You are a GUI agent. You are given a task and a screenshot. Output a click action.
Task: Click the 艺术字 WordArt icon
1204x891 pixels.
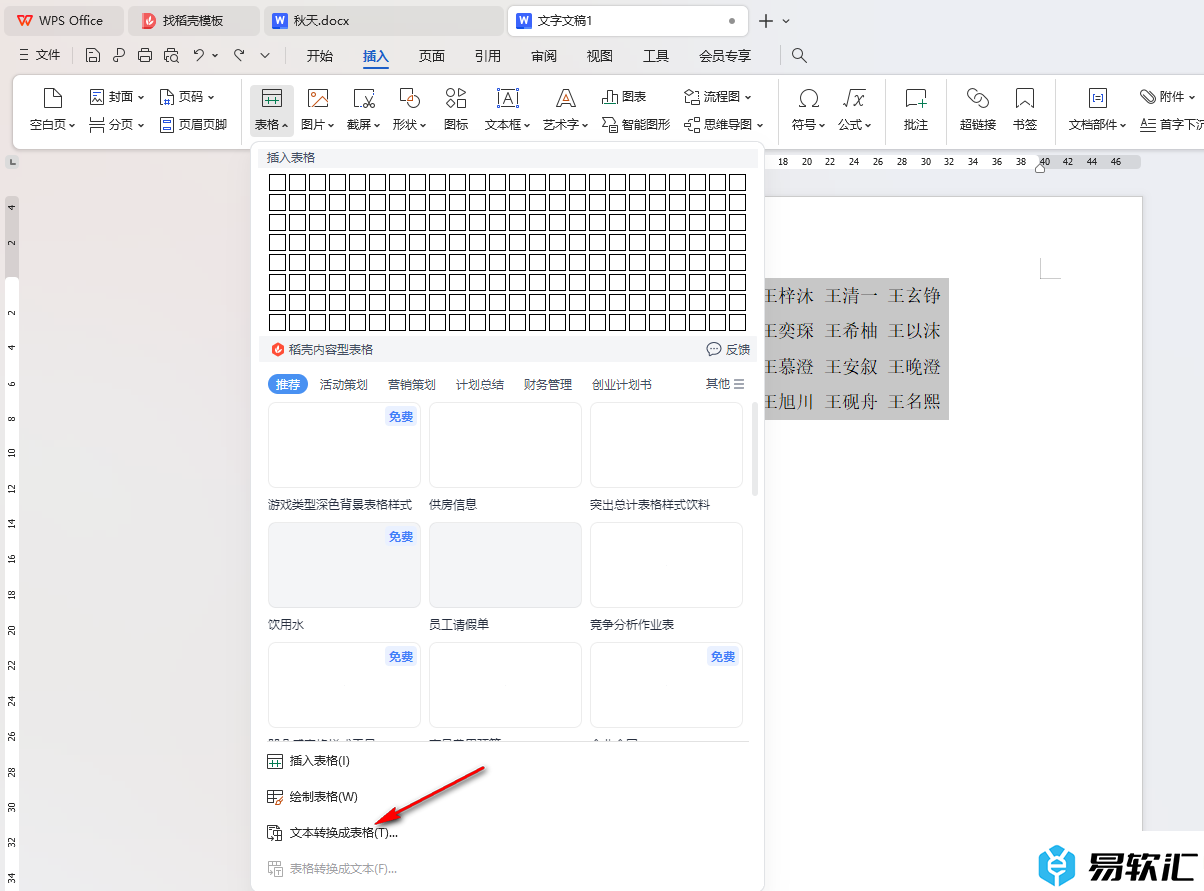point(566,98)
